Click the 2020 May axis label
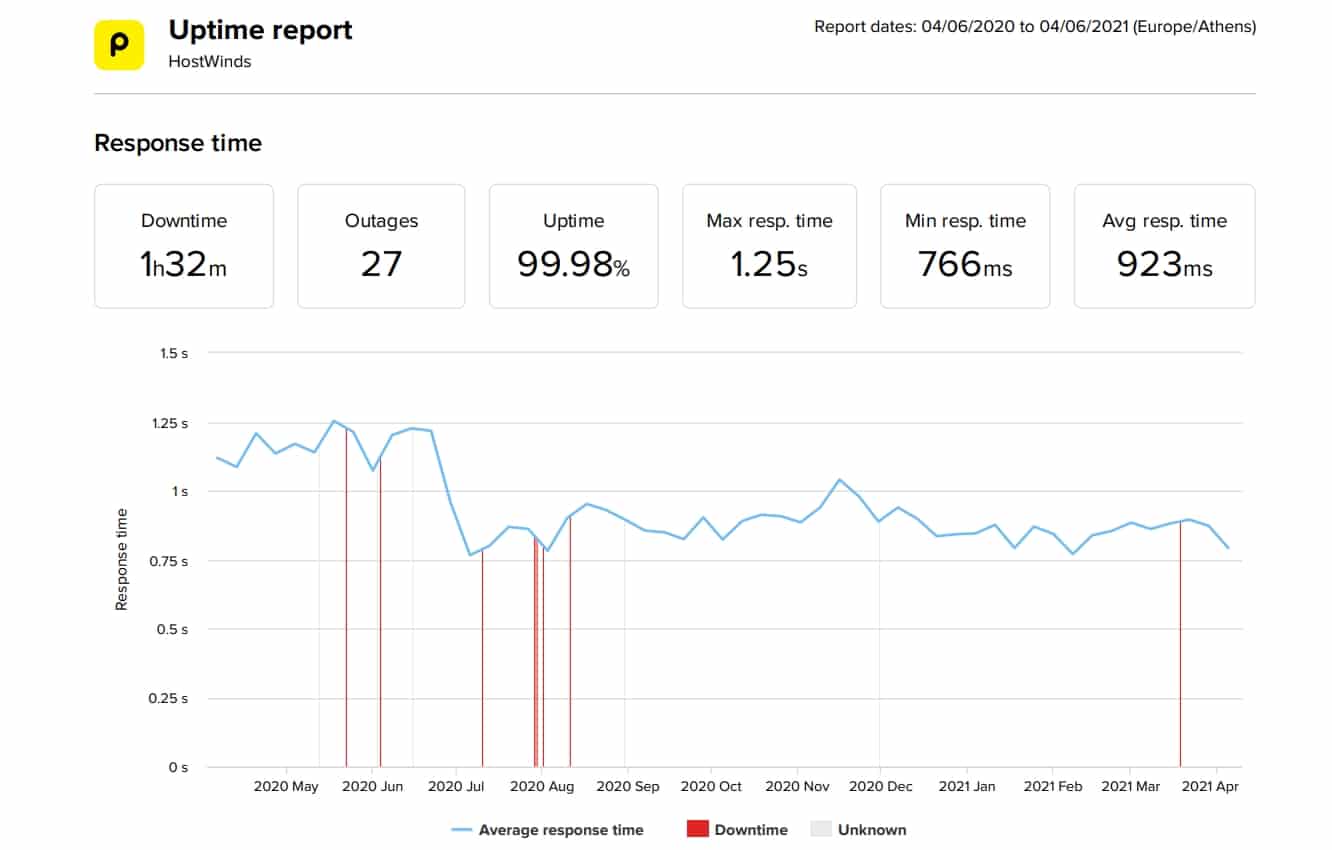Viewport: 1332px width, 850px height. click(286, 787)
